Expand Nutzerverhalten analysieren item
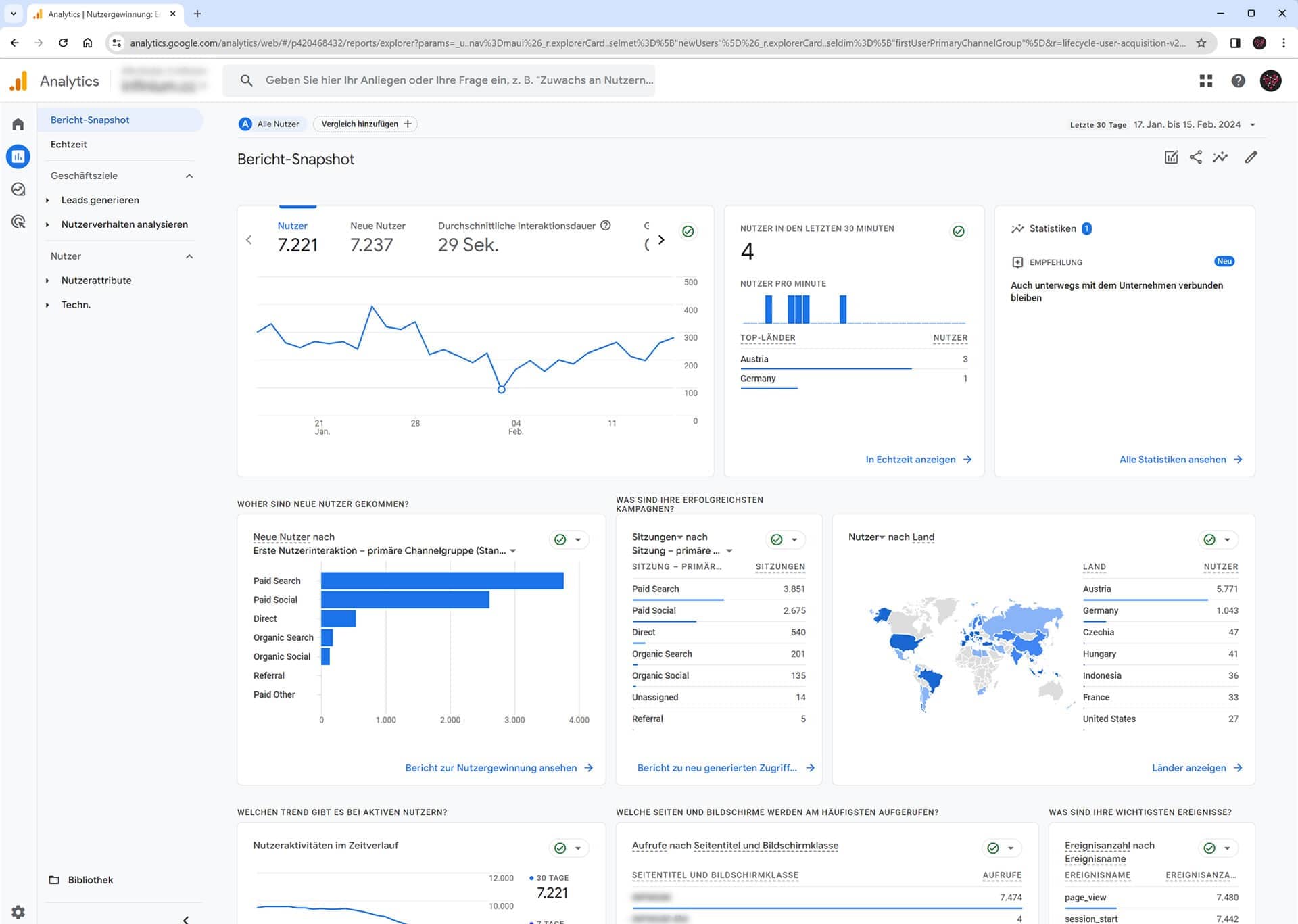Viewport: 1298px width, 924px height. [47, 225]
